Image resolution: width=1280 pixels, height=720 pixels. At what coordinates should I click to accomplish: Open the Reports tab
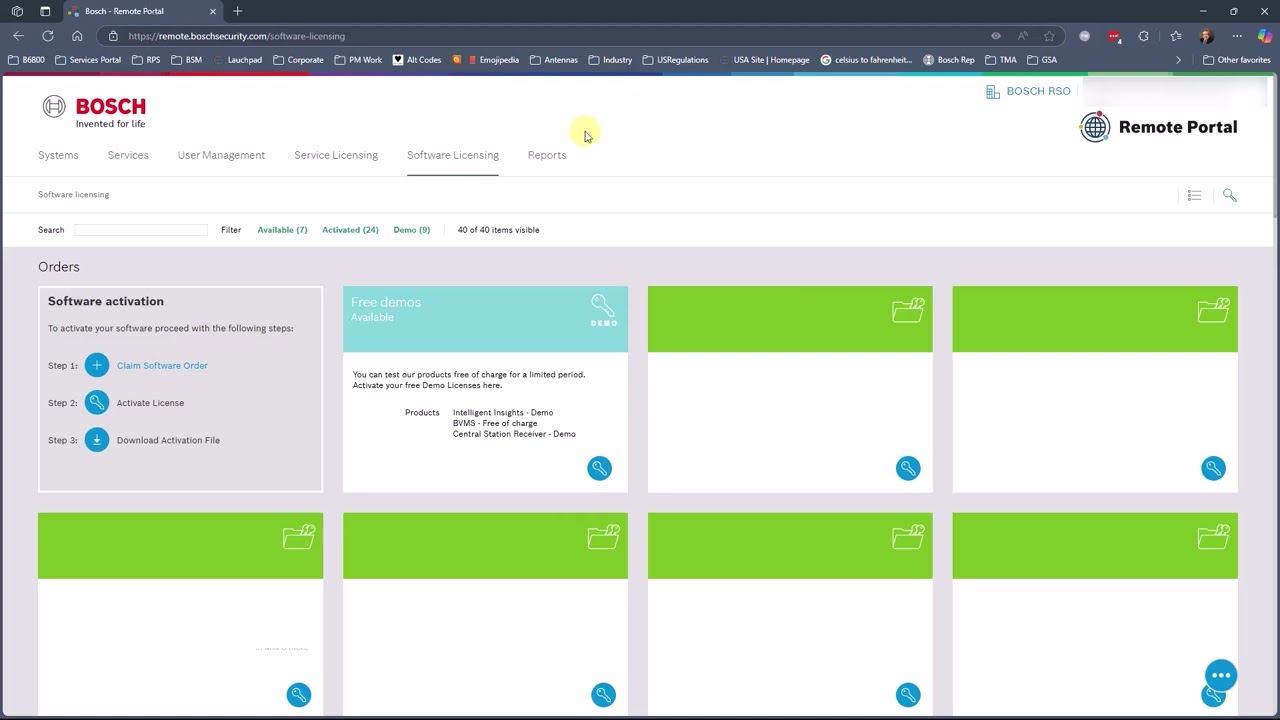click(x=547, y=155)
